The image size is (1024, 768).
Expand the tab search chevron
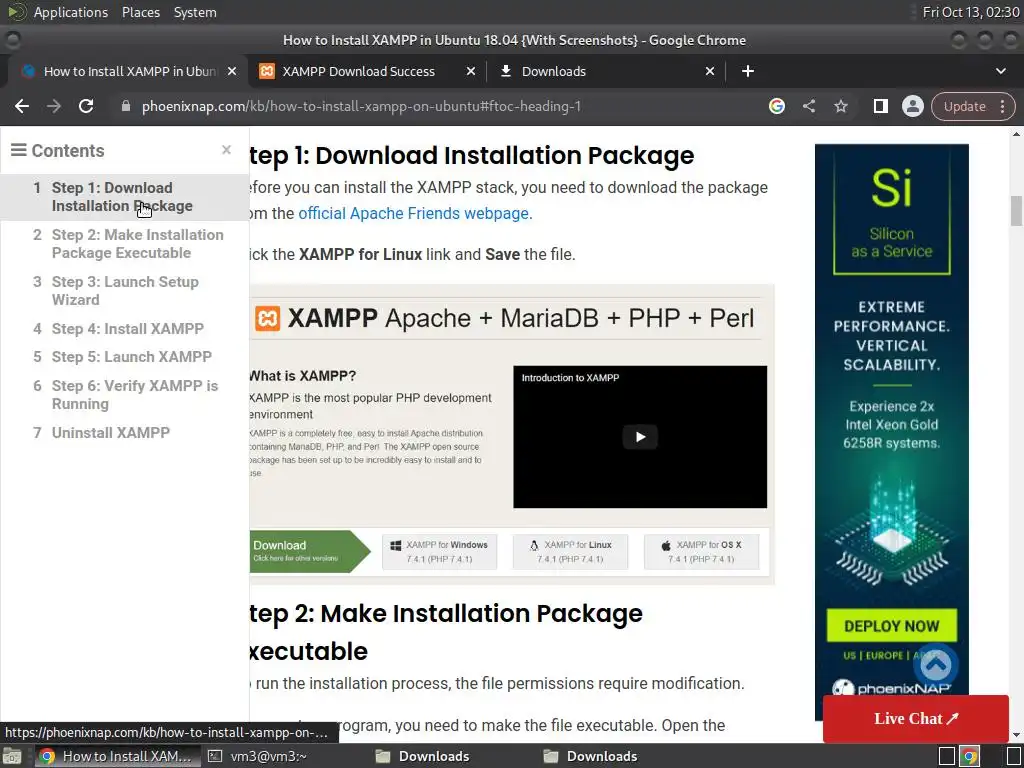1000,71
